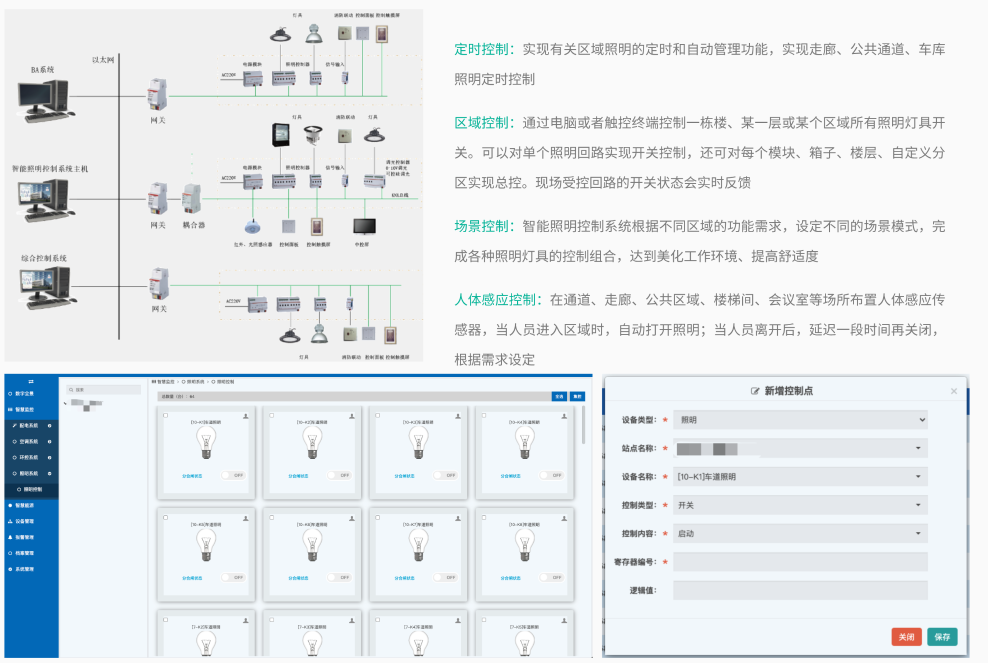The image size is (988, 663).
Task: Click the edit icon beside 新增控制点 title
Action: (756, 391)
